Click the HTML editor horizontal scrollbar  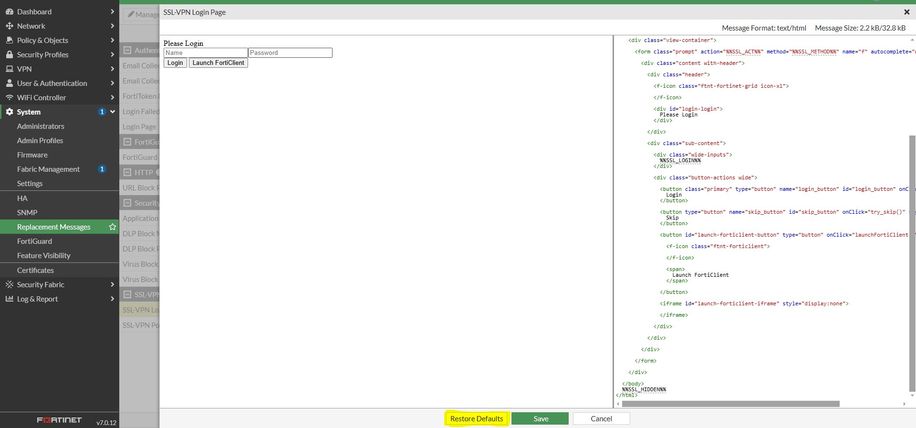[730, 403]
